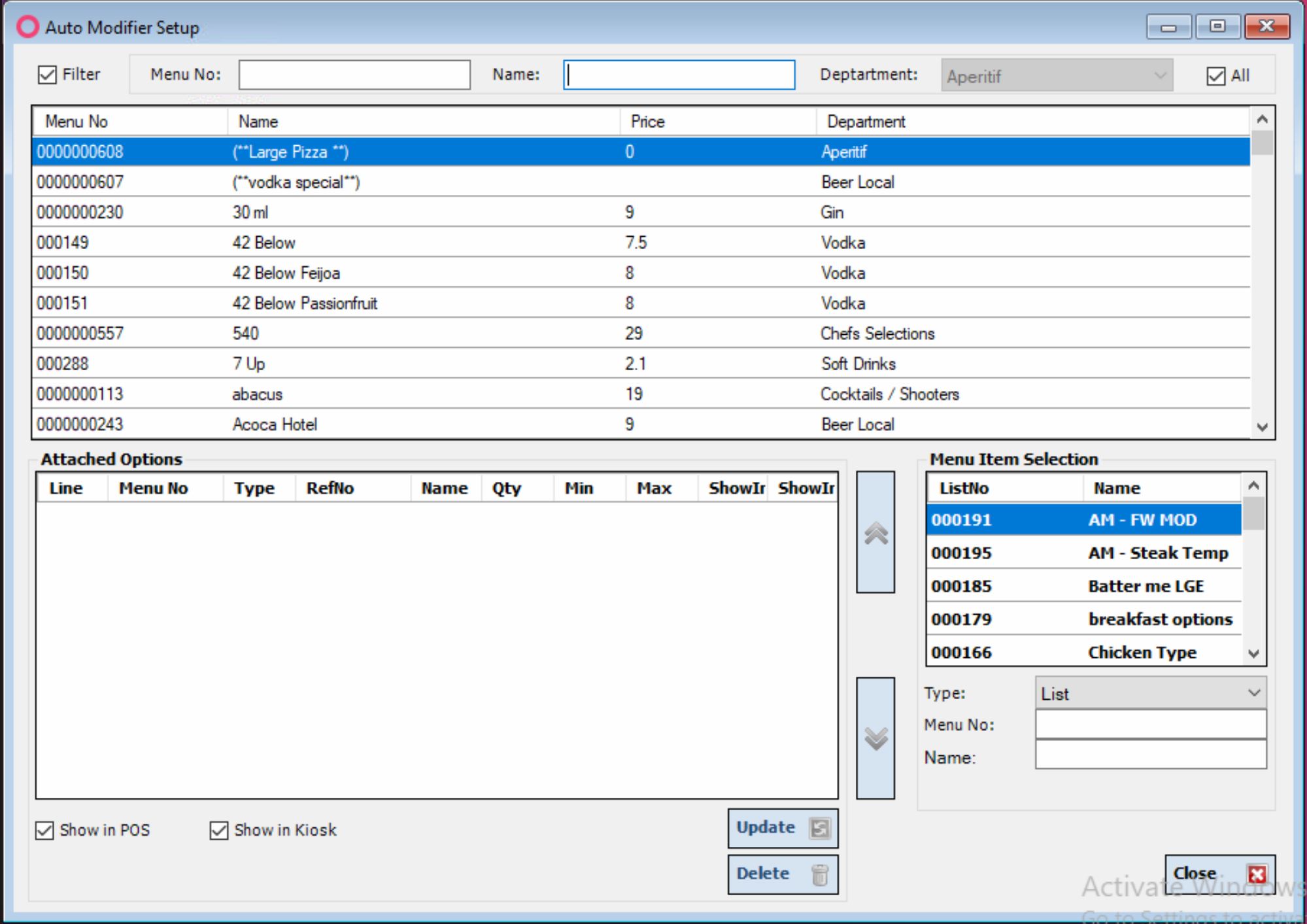
Task: Select AM - FW MOD list item
Action: click(x=1084, y=520)
